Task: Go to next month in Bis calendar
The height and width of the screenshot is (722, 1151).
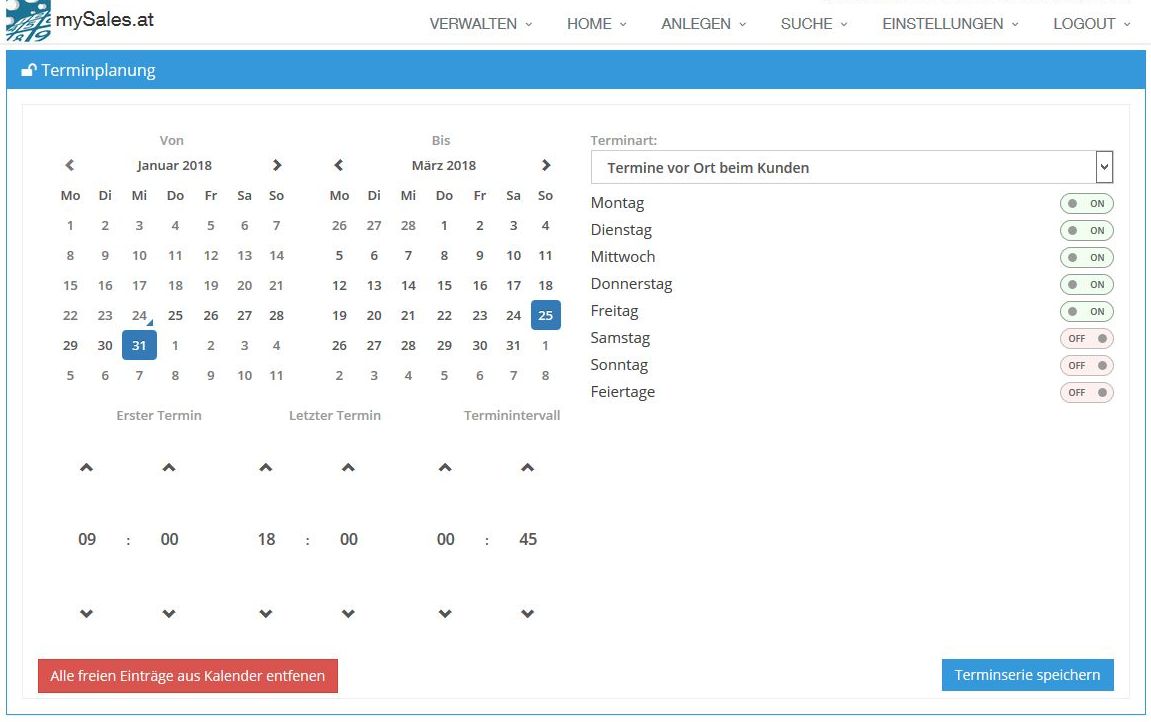Action: pyautogui.click(x=545, y=166)
